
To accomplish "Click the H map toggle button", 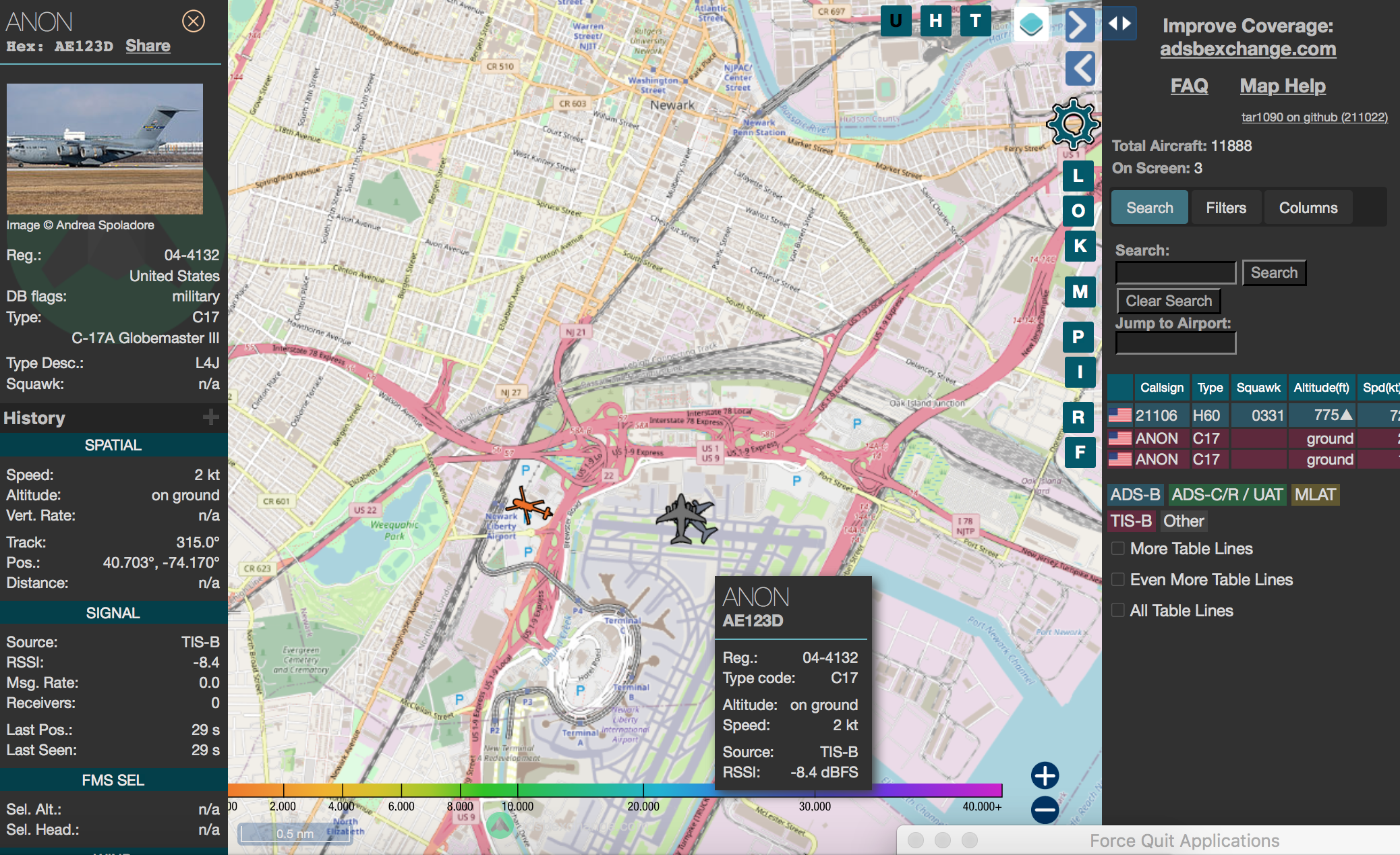I will click(935, 21).
